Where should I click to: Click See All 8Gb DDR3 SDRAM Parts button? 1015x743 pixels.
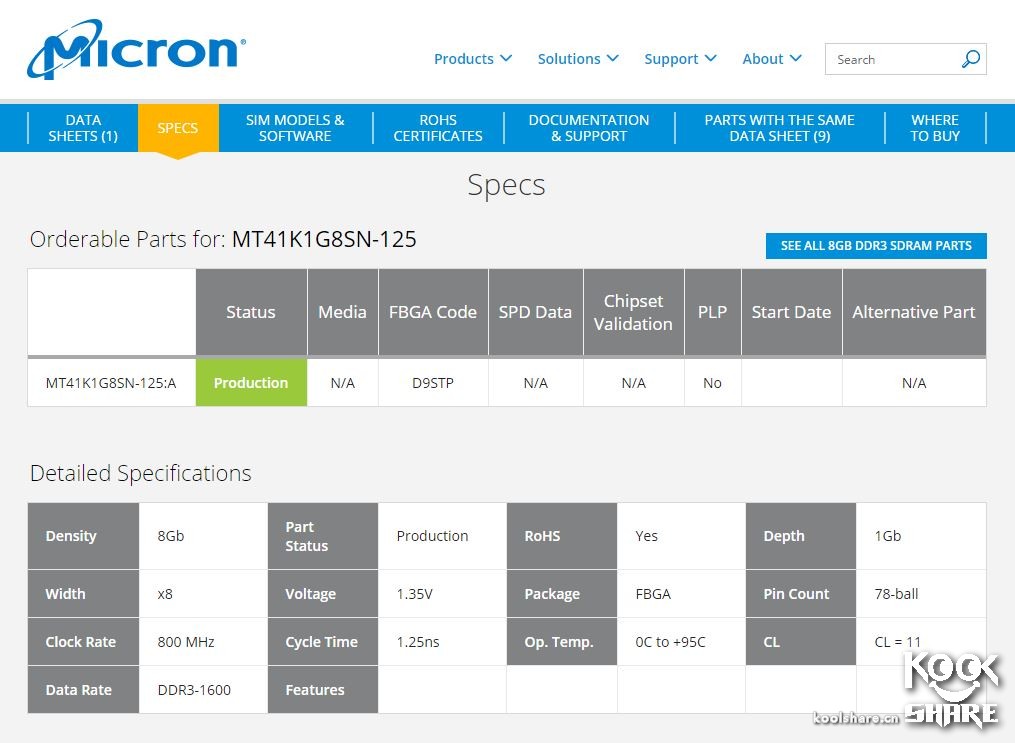876,246
